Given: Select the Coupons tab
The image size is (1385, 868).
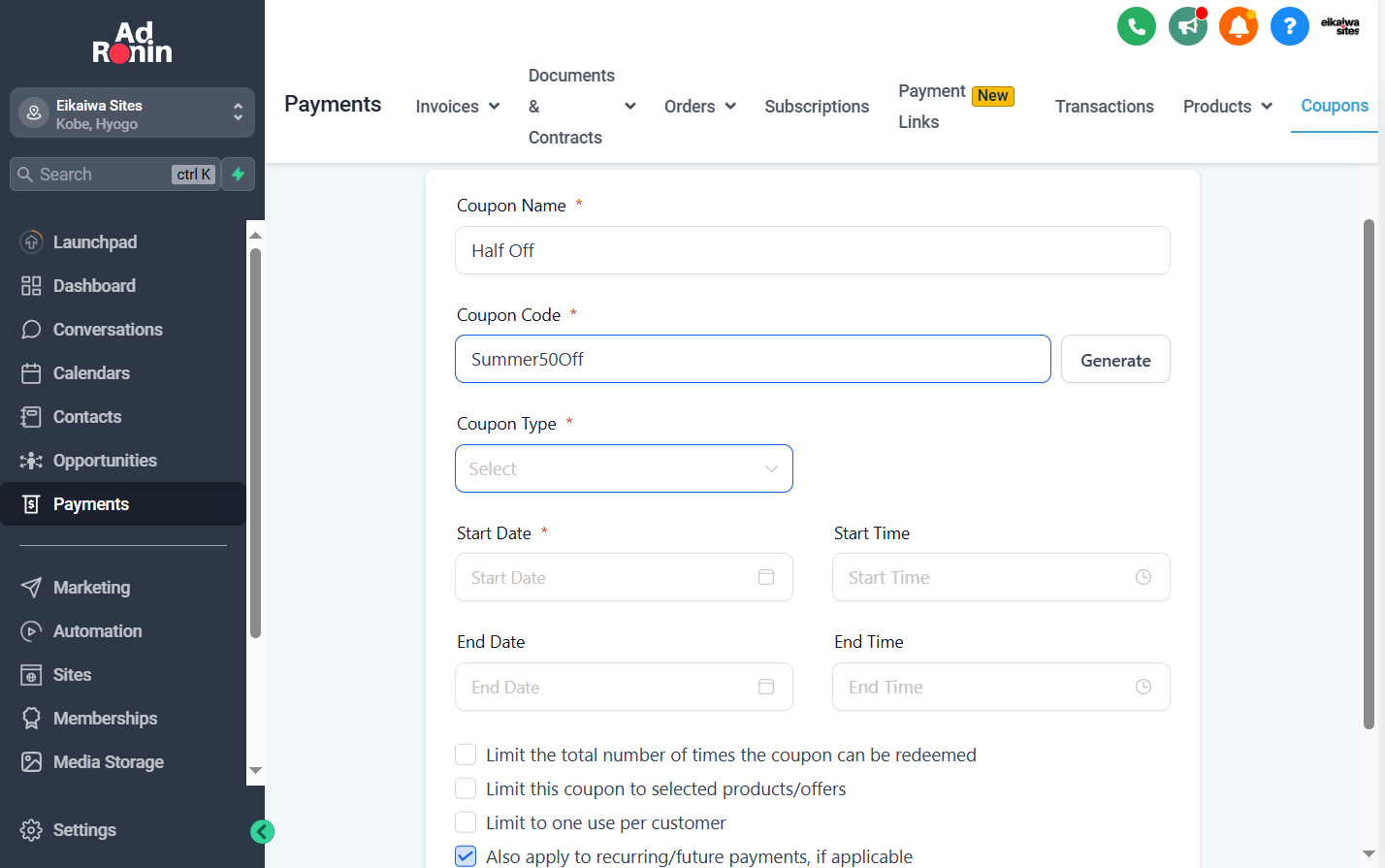Looking at the screenshot, I should pyautogui.click(x=1335, y=106).
